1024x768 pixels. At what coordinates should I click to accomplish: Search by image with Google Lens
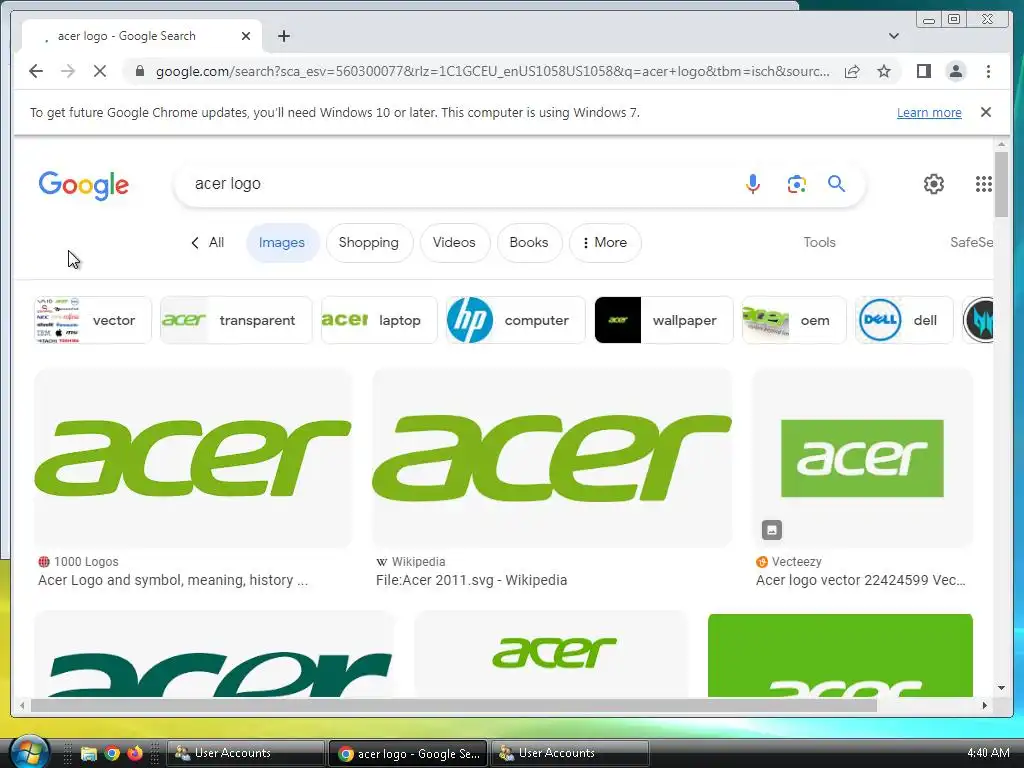[796, 184]
